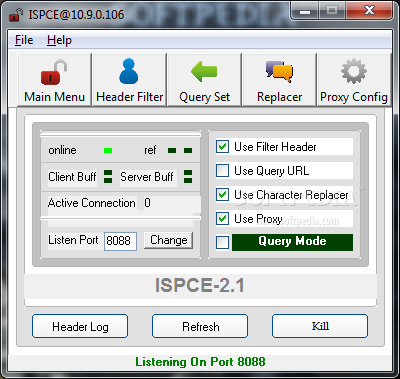The image size is (400, 379).
Task: Click the Server Buff indicator lights
Action: tap(188, 177)
